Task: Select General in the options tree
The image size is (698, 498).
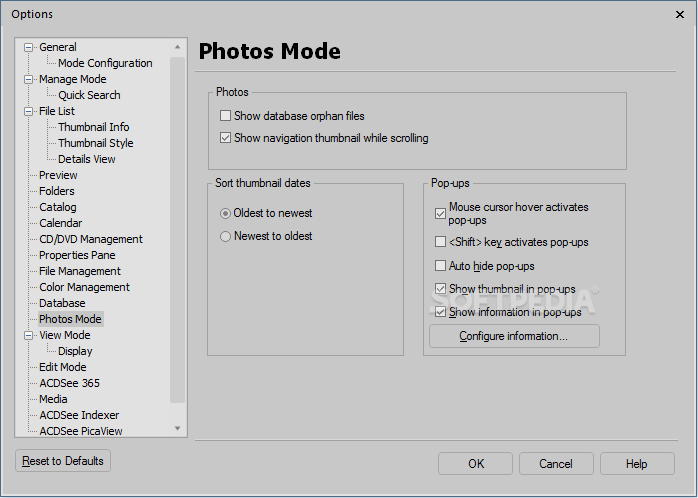Action: point(58,47)
